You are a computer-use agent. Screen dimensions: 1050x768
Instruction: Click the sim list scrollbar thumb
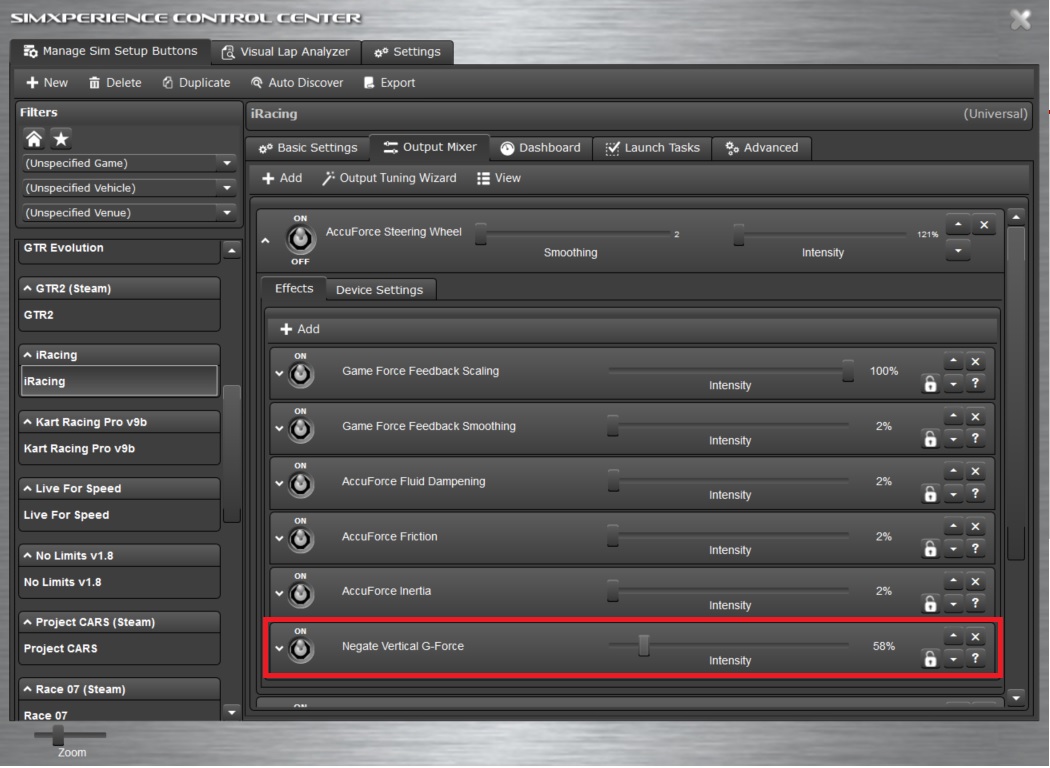pos(232,453)
